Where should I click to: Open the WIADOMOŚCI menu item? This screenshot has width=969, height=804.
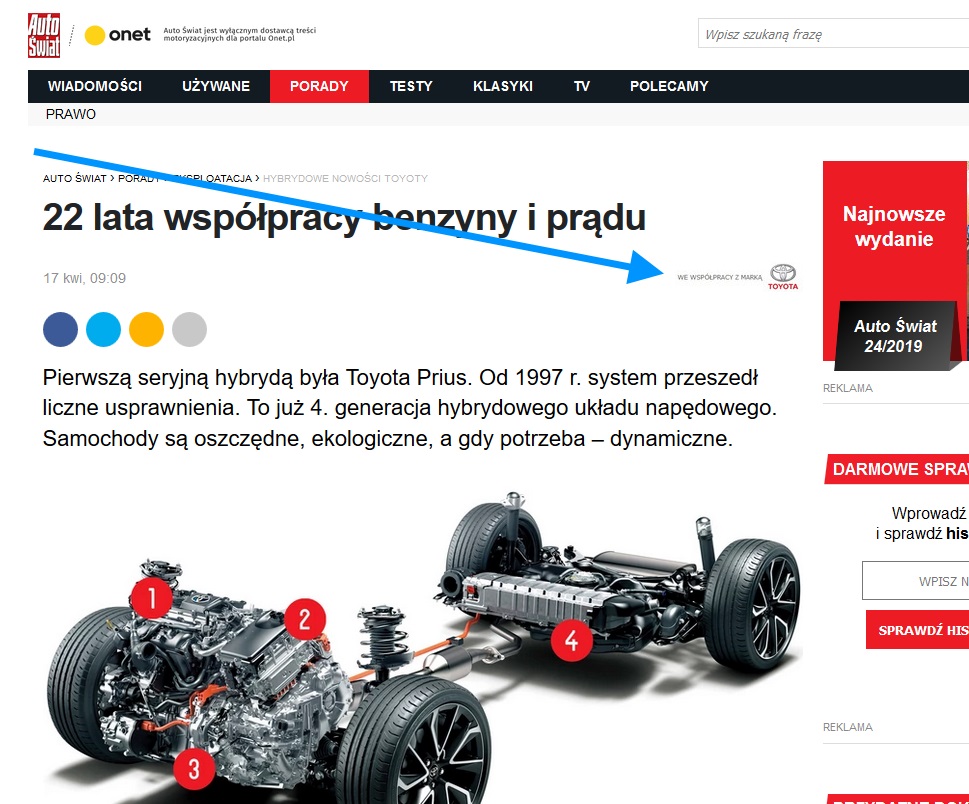click(x=95, y=86)
